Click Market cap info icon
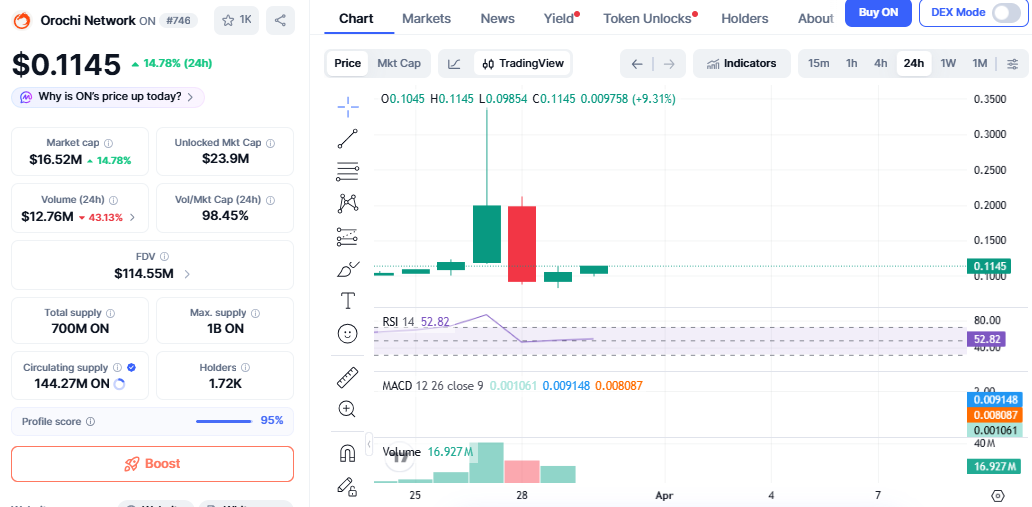This screenshot has height=507, width=1032. click(109, 143)
